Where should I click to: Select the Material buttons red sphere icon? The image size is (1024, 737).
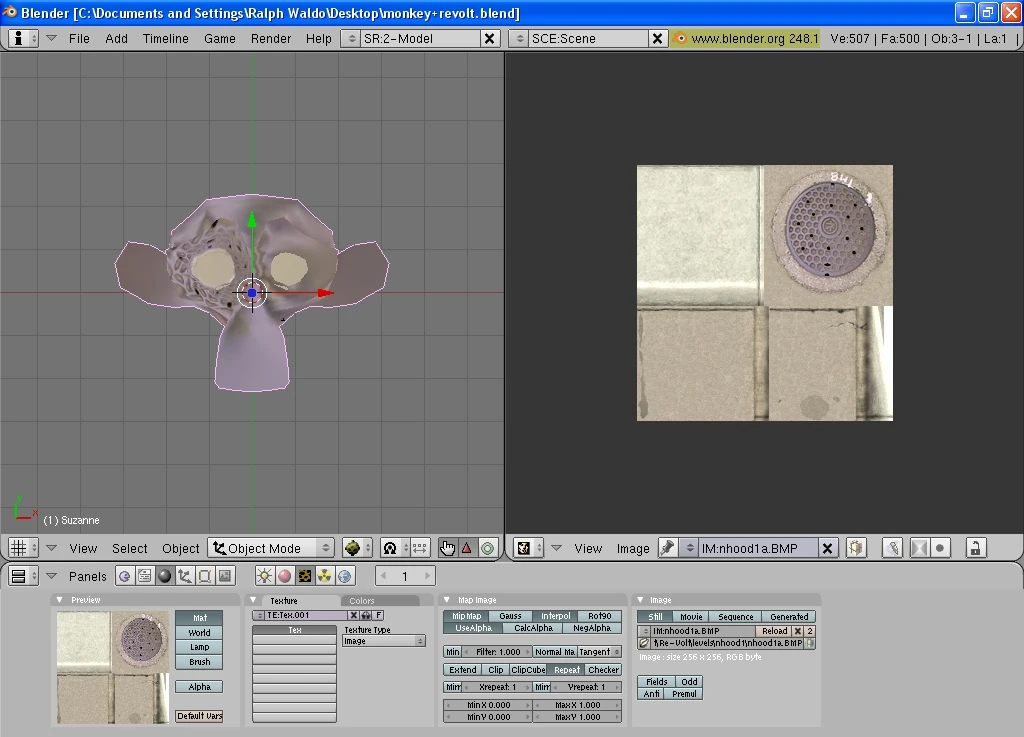coord(285,576)
